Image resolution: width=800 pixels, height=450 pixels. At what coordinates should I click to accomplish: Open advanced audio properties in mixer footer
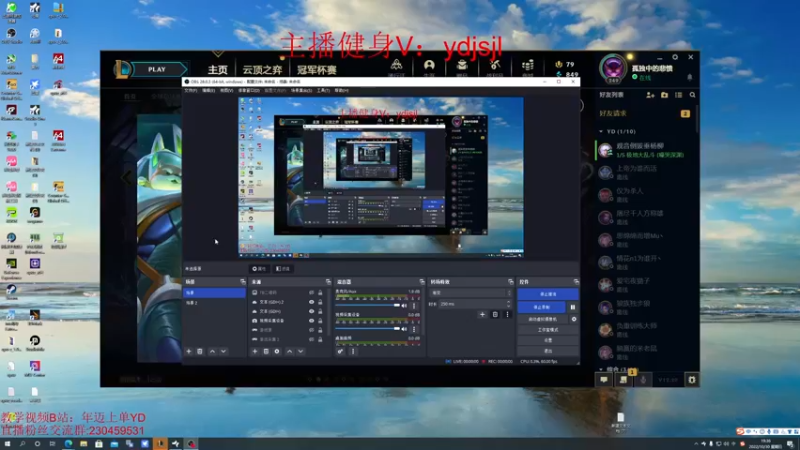coord(340,352)
